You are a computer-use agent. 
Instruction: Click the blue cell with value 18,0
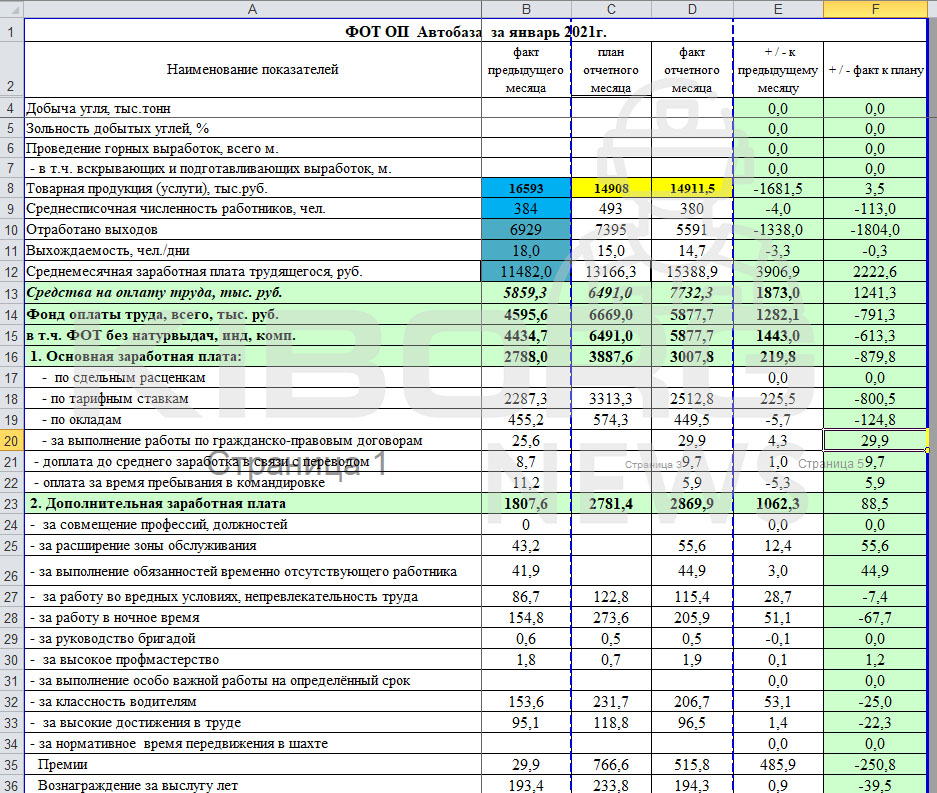(526, 250)
